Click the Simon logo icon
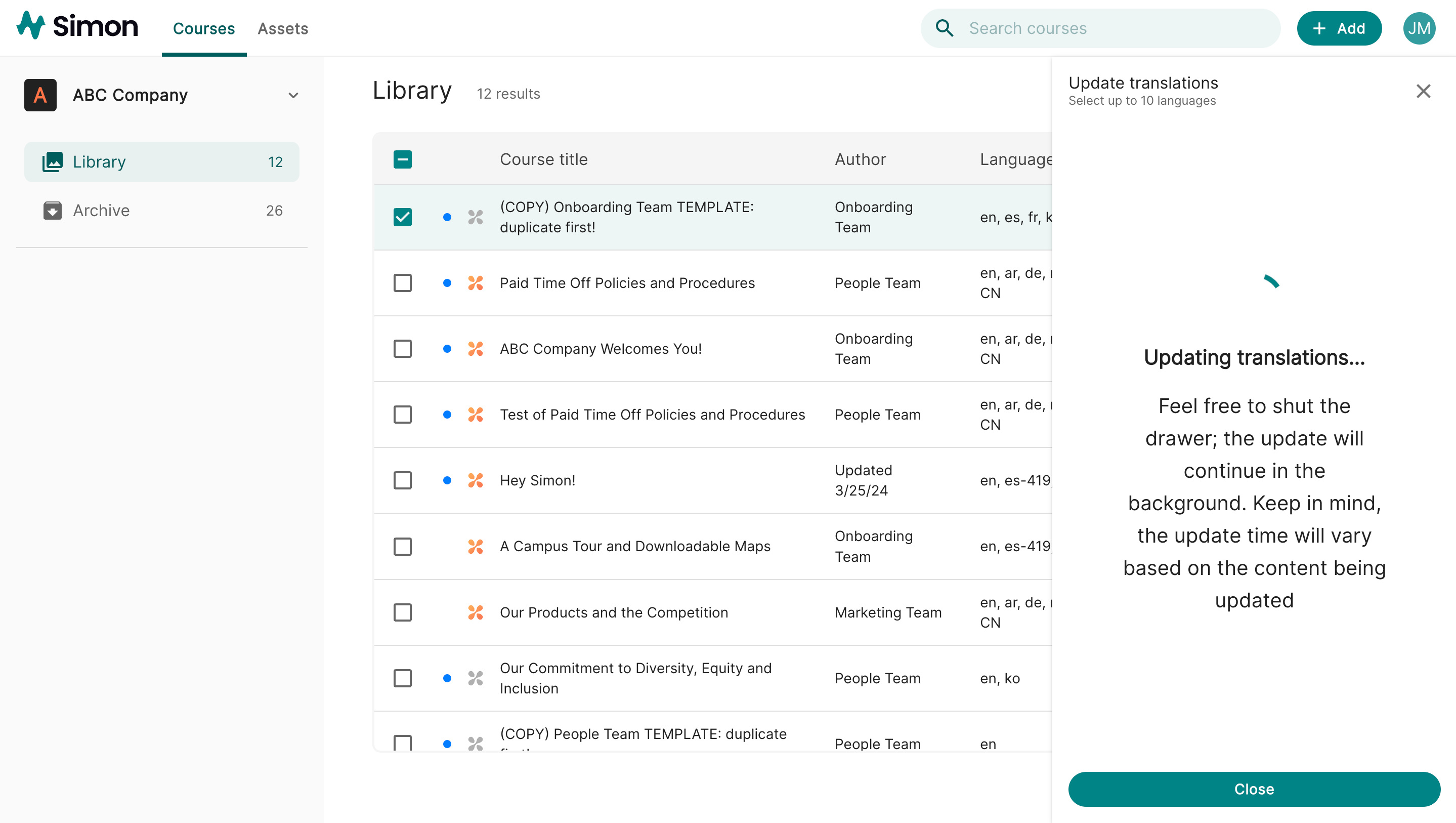Image resolution: width=1456 pixels, height=823 pixels. tap(30, 26)
